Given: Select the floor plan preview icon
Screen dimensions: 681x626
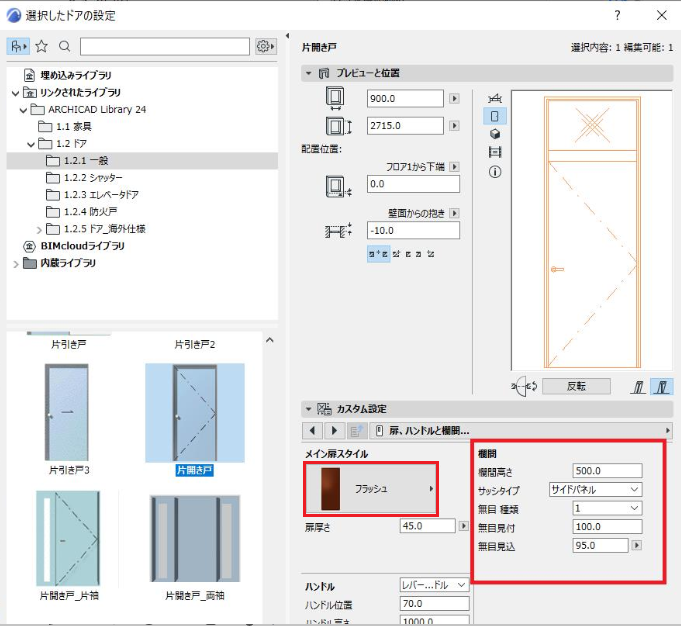Looking at the screenshot, I should 495,98.
